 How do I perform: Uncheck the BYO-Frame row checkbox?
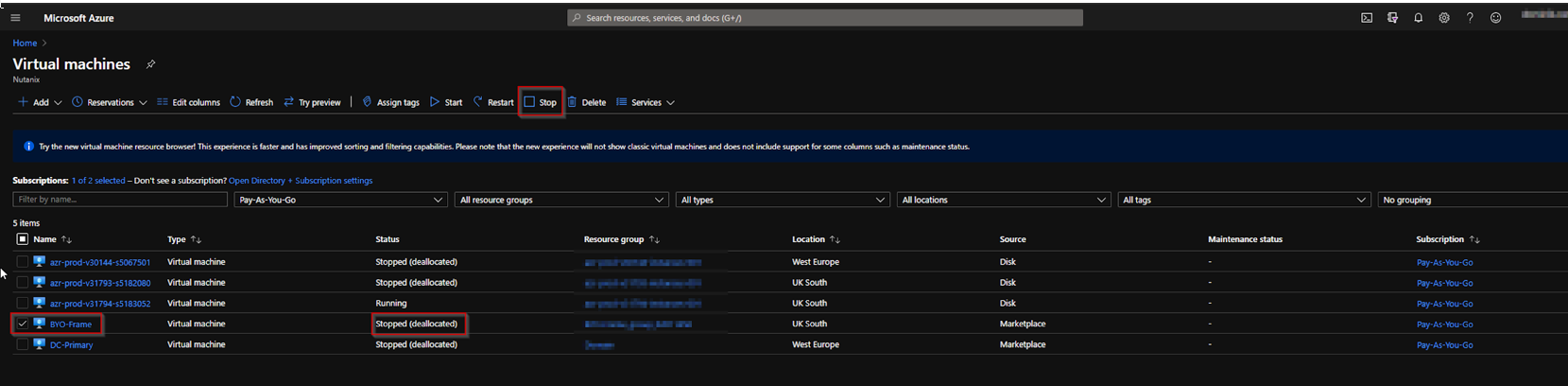[23, 324]
